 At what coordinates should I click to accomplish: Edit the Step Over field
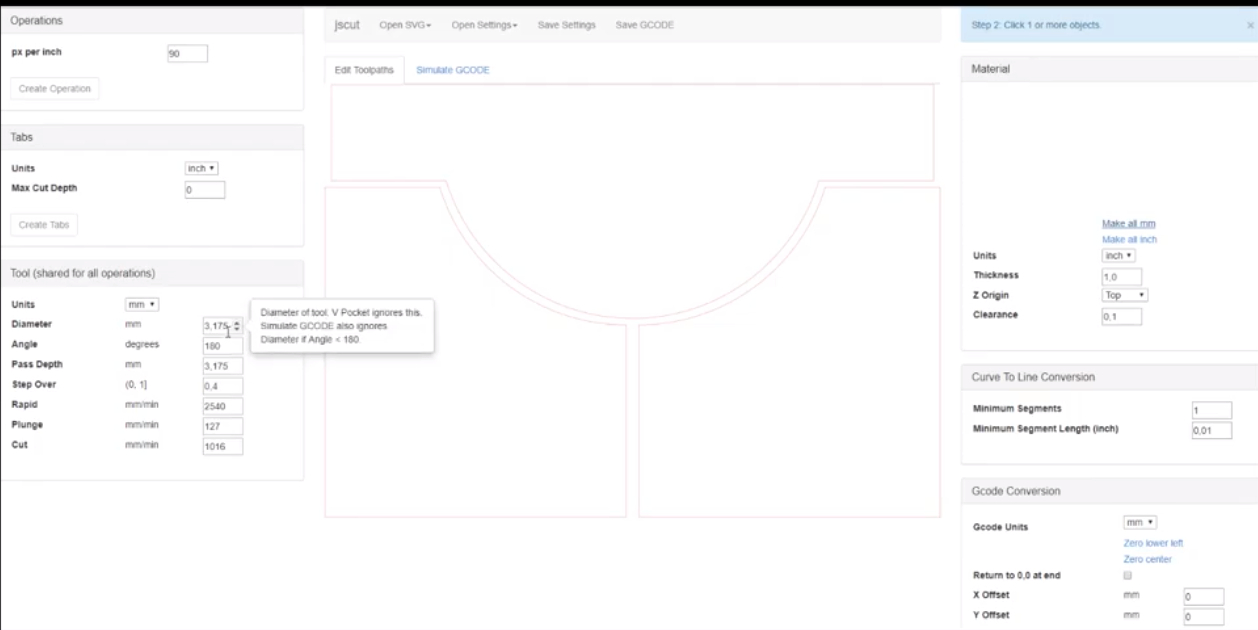[x=222, y=386]
